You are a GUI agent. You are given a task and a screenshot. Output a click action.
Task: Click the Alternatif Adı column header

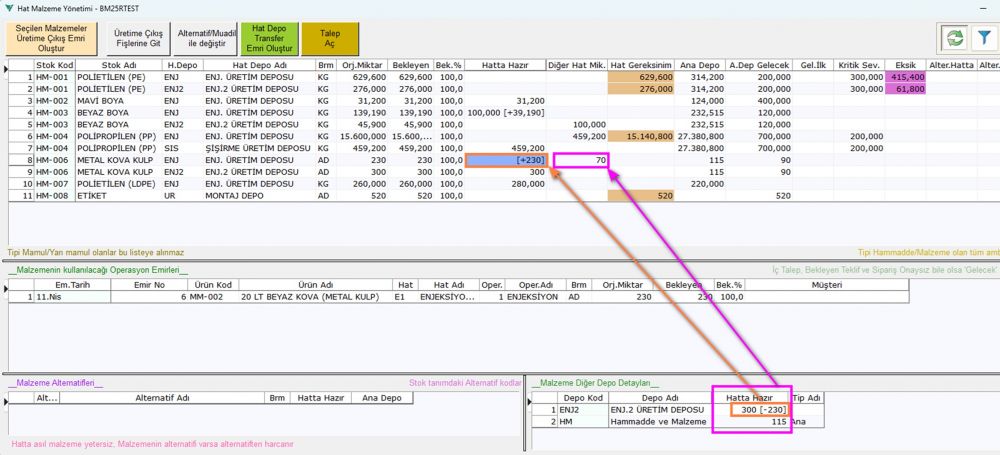coord(162,398)
